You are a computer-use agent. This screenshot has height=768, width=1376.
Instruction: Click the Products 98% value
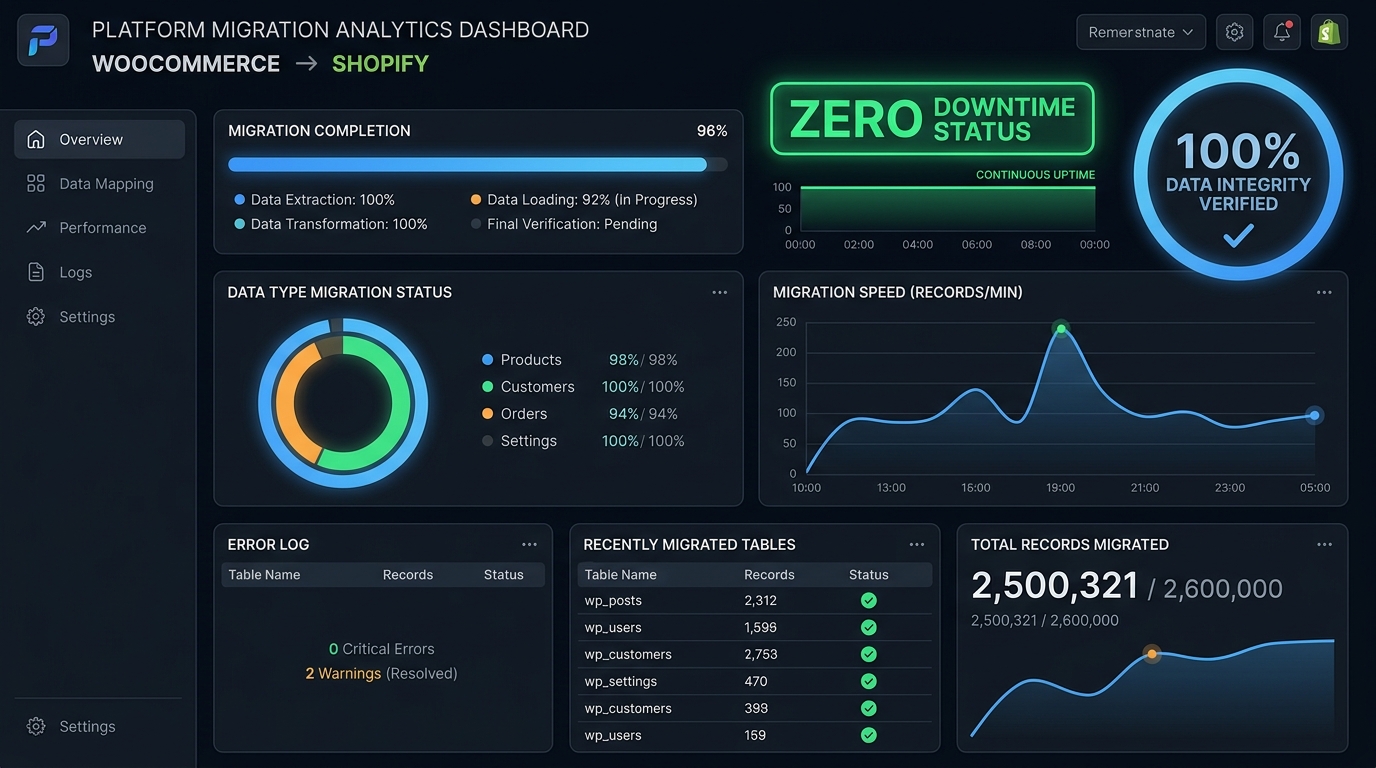point(624,360)
